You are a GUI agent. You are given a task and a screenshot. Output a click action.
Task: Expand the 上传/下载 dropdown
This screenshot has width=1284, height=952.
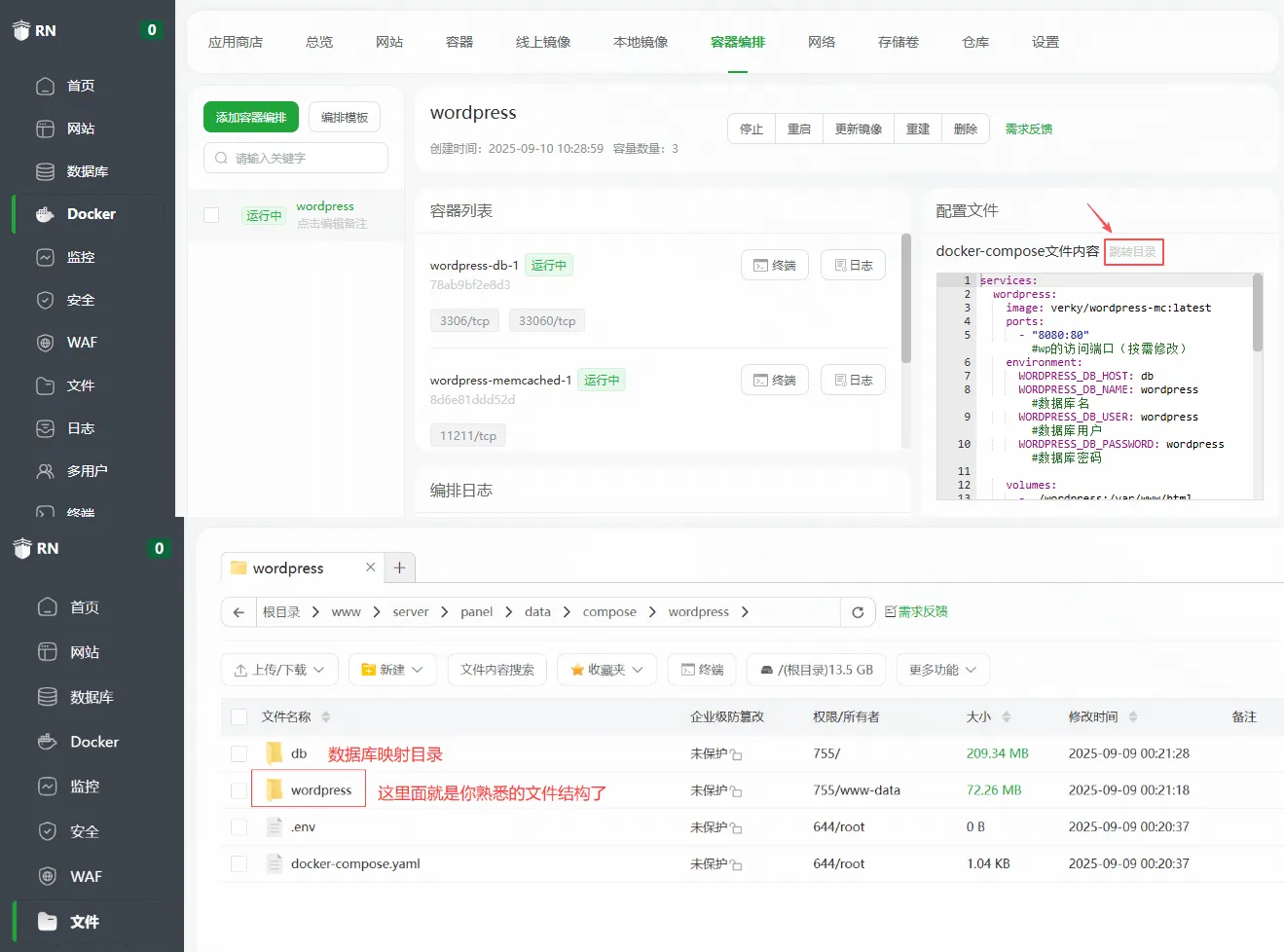click(279, 670)
